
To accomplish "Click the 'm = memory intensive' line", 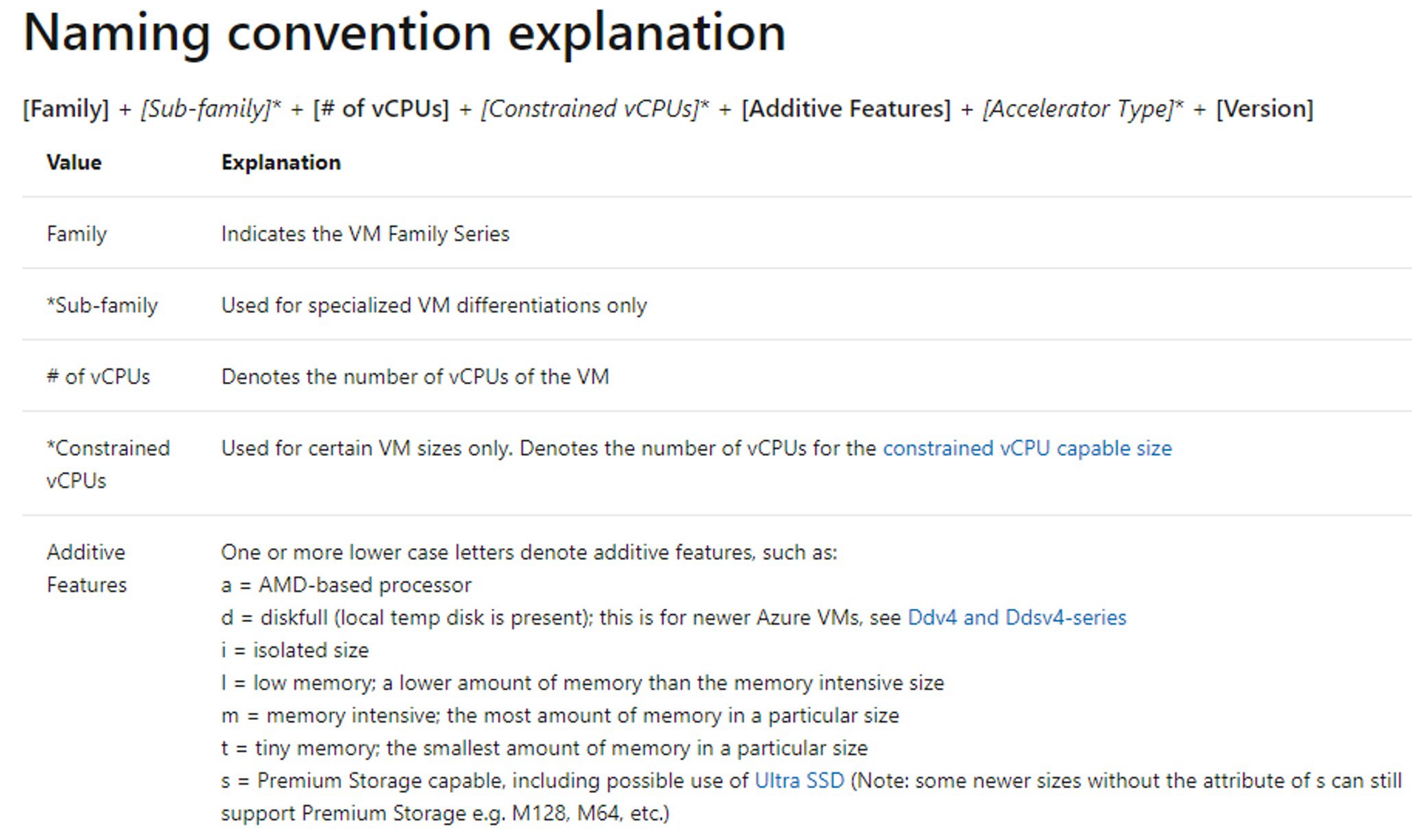I will pos(560,715).
